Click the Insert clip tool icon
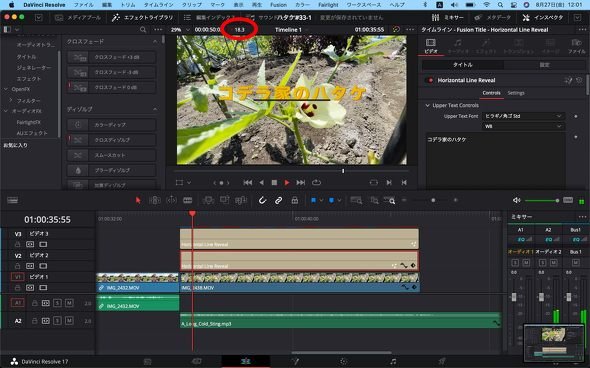The image size is (590, 368). [x=208, y=201]
